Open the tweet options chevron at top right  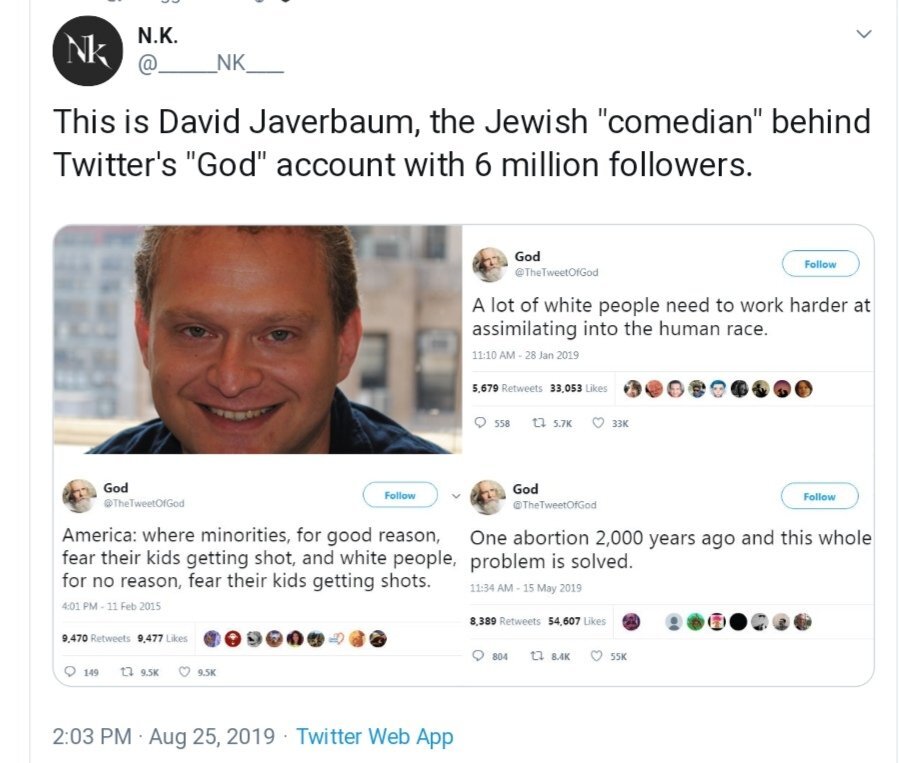click(864, 35)
